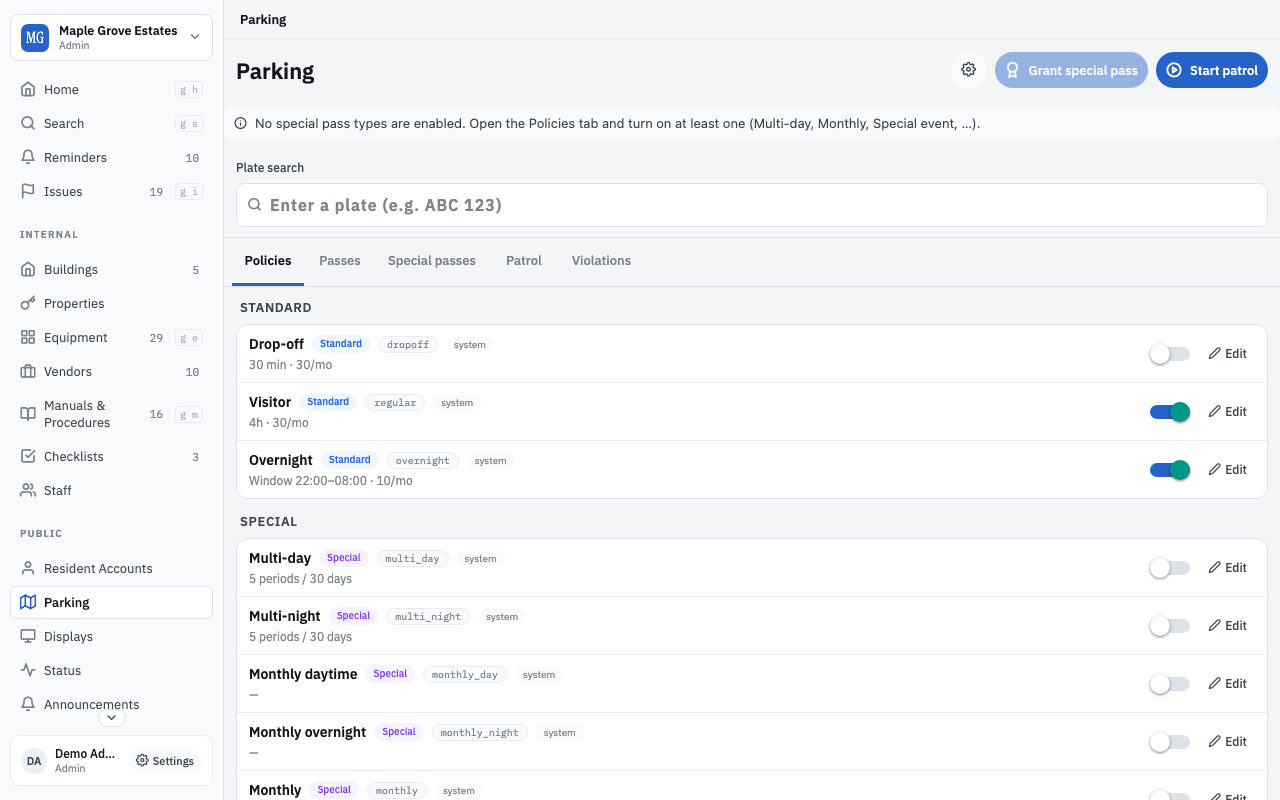This screenshot has width=1280, height=800.
Task: Edit the Visitor policy
Action: [1228, 411]
